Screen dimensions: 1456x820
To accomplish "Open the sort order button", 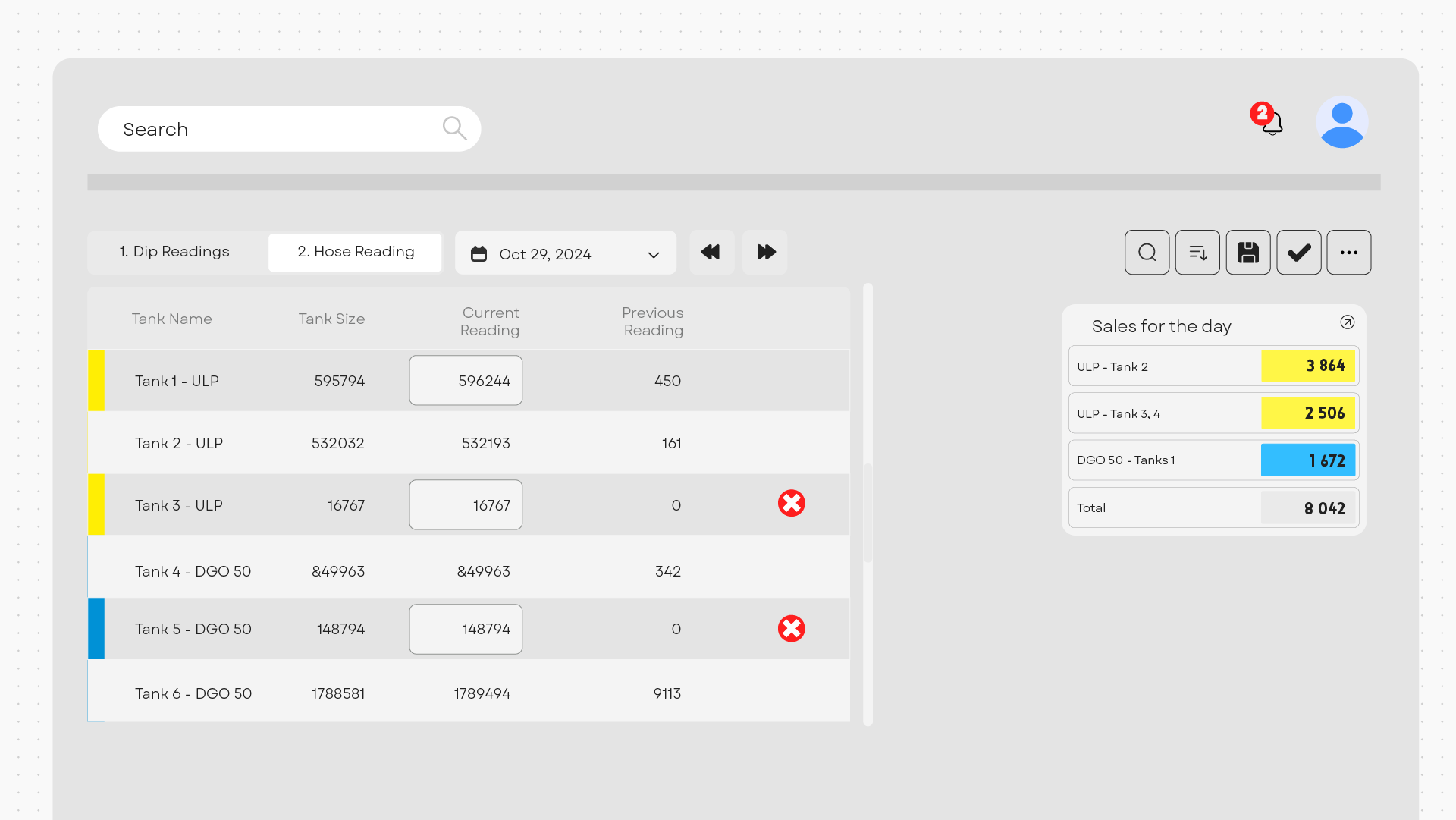I will (x=1197, y=252).
